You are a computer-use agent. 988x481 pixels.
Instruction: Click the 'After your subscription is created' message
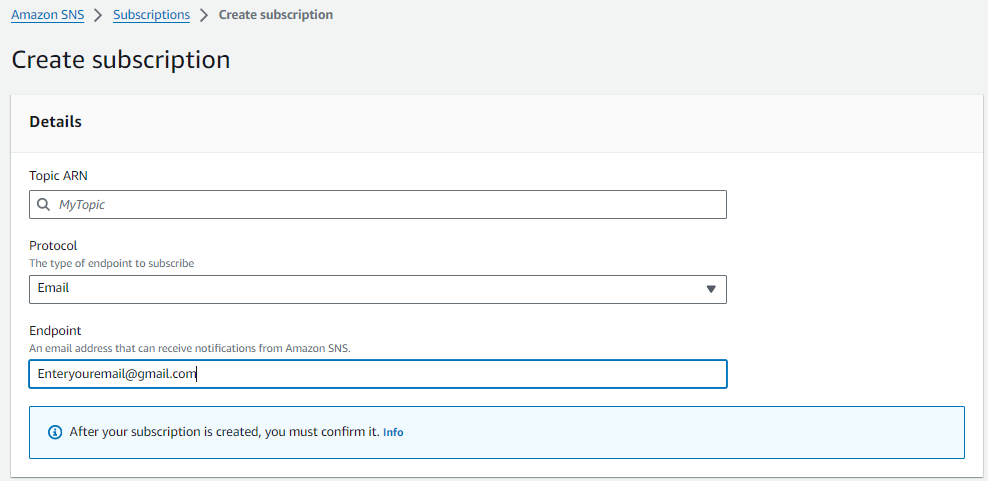point(225,432)
